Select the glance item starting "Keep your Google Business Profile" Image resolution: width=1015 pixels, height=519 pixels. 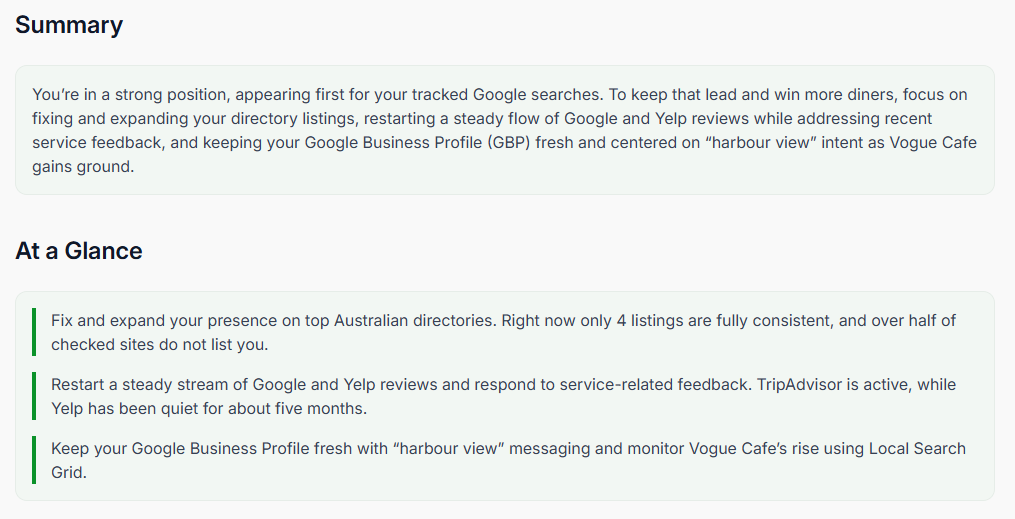(504, 460)
